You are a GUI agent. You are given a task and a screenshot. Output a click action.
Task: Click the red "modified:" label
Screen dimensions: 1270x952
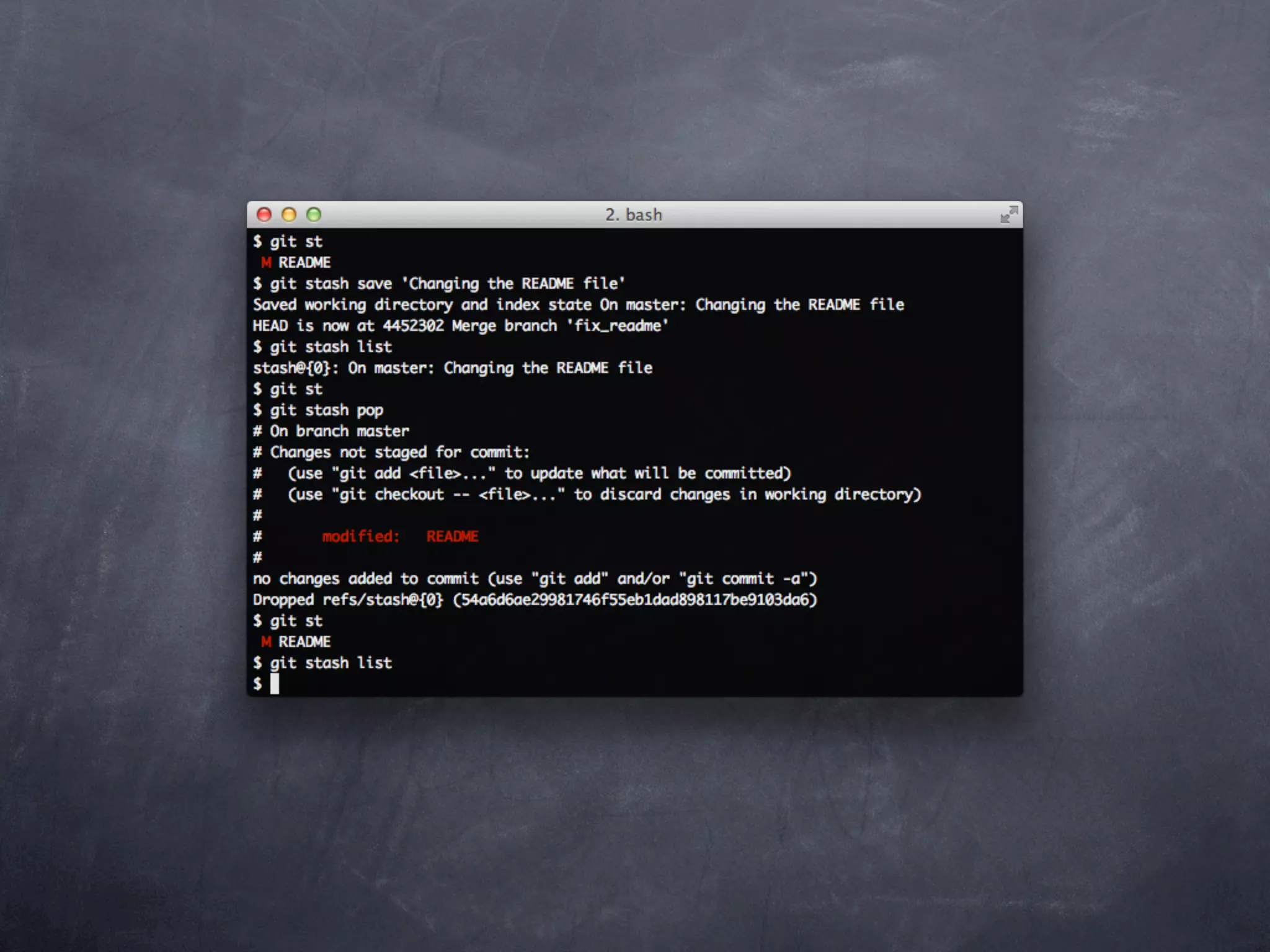(x=360, y=537)
